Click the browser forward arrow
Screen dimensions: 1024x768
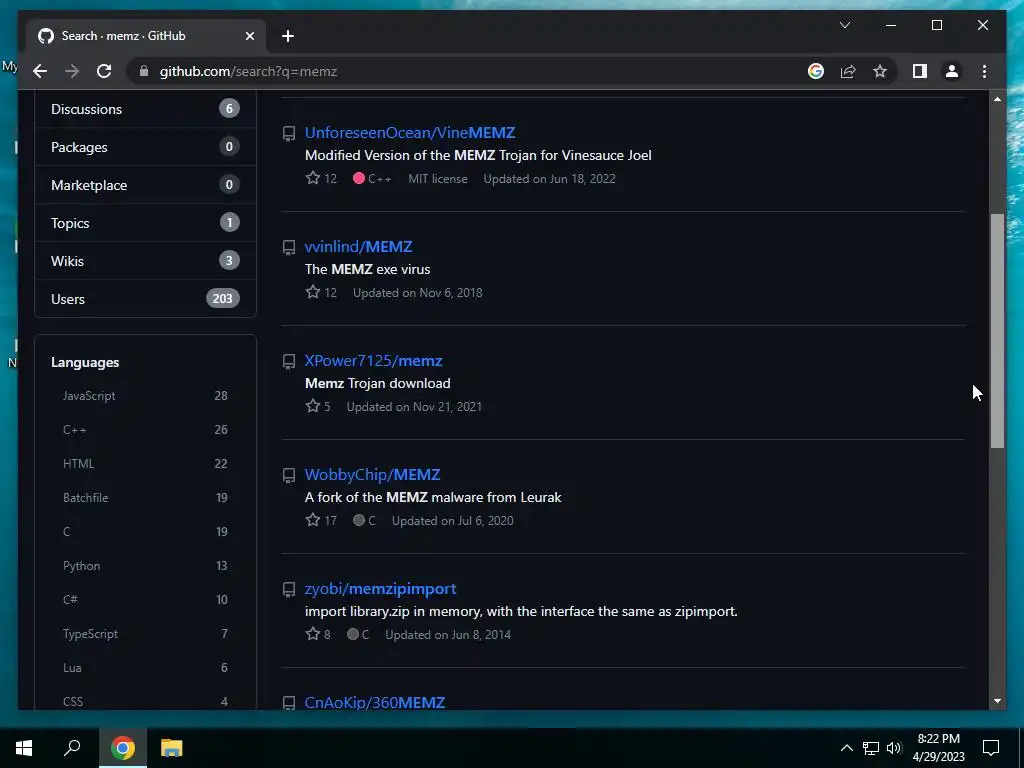click(x=72, y=71)
